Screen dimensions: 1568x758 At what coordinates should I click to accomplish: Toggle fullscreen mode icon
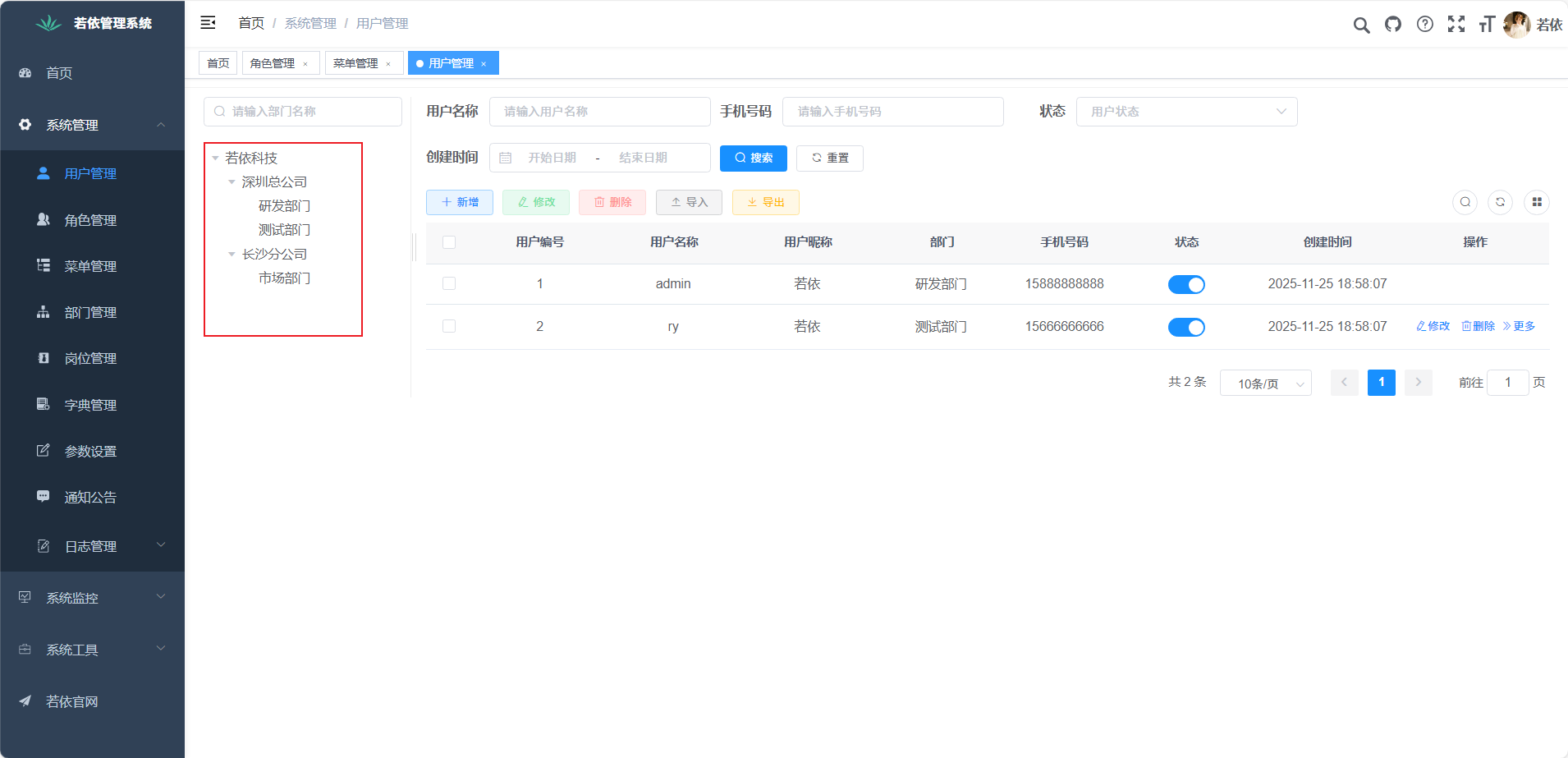(x=1456, y=24)
